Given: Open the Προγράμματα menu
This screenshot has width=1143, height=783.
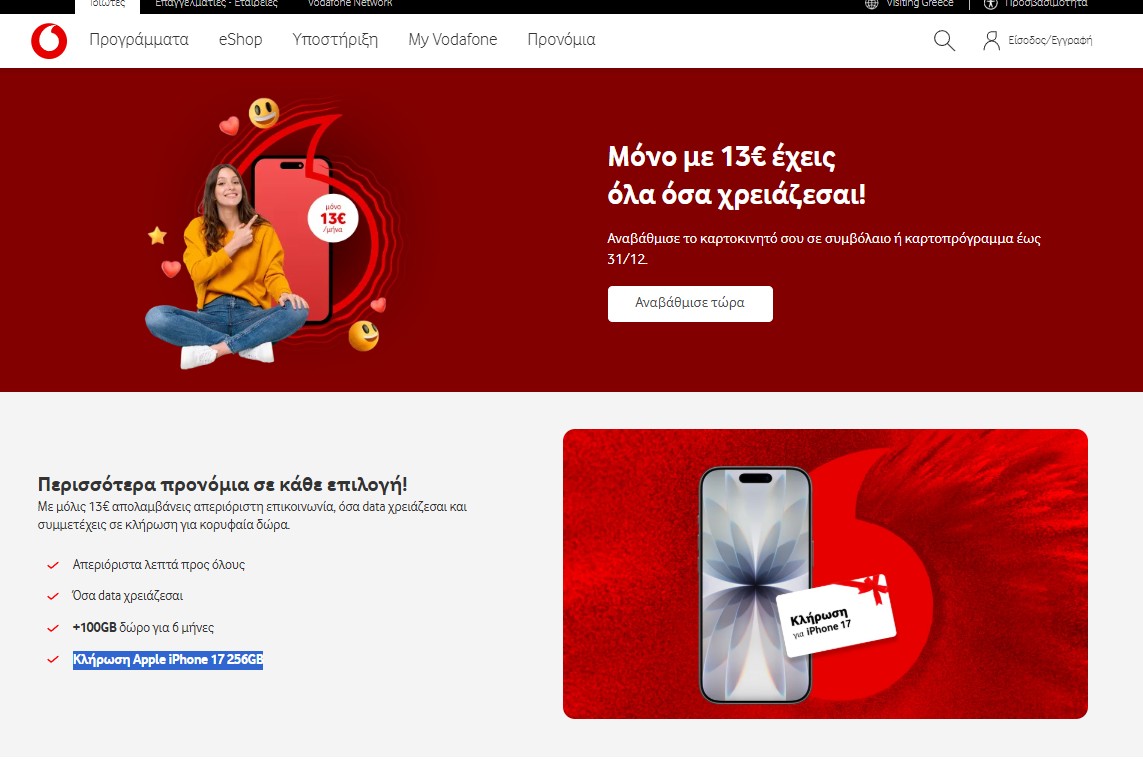Looking at the screenshot, I should 139,40.
